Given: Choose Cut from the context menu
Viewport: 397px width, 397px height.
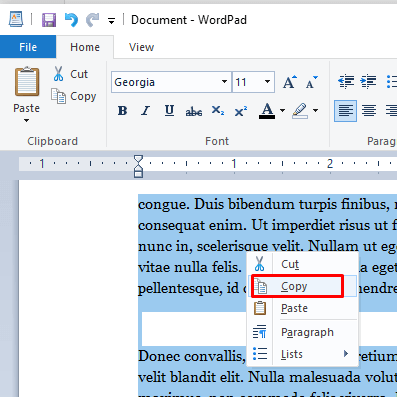Looking at the screenshot, I should (x=303, y=264).
